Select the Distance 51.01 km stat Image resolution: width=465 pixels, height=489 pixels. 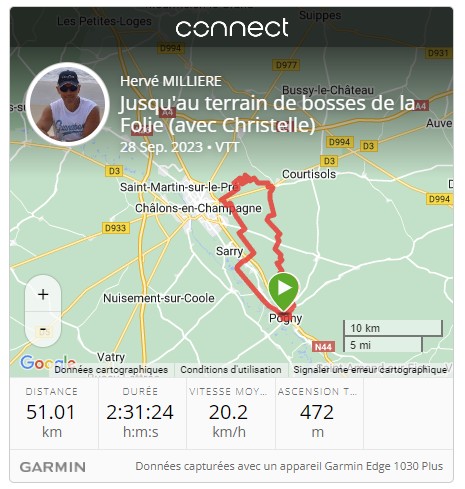pos(51,413)
